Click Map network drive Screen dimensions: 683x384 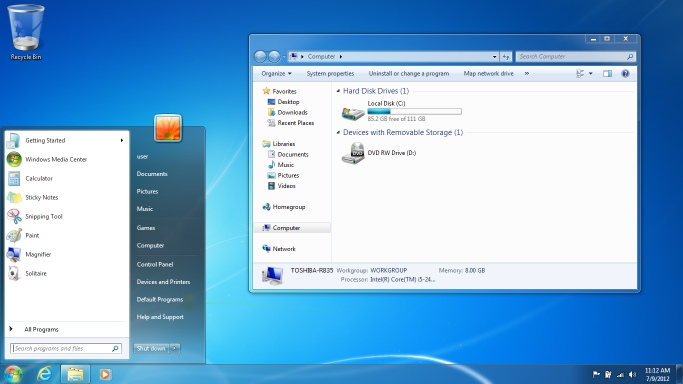point(488,74)
